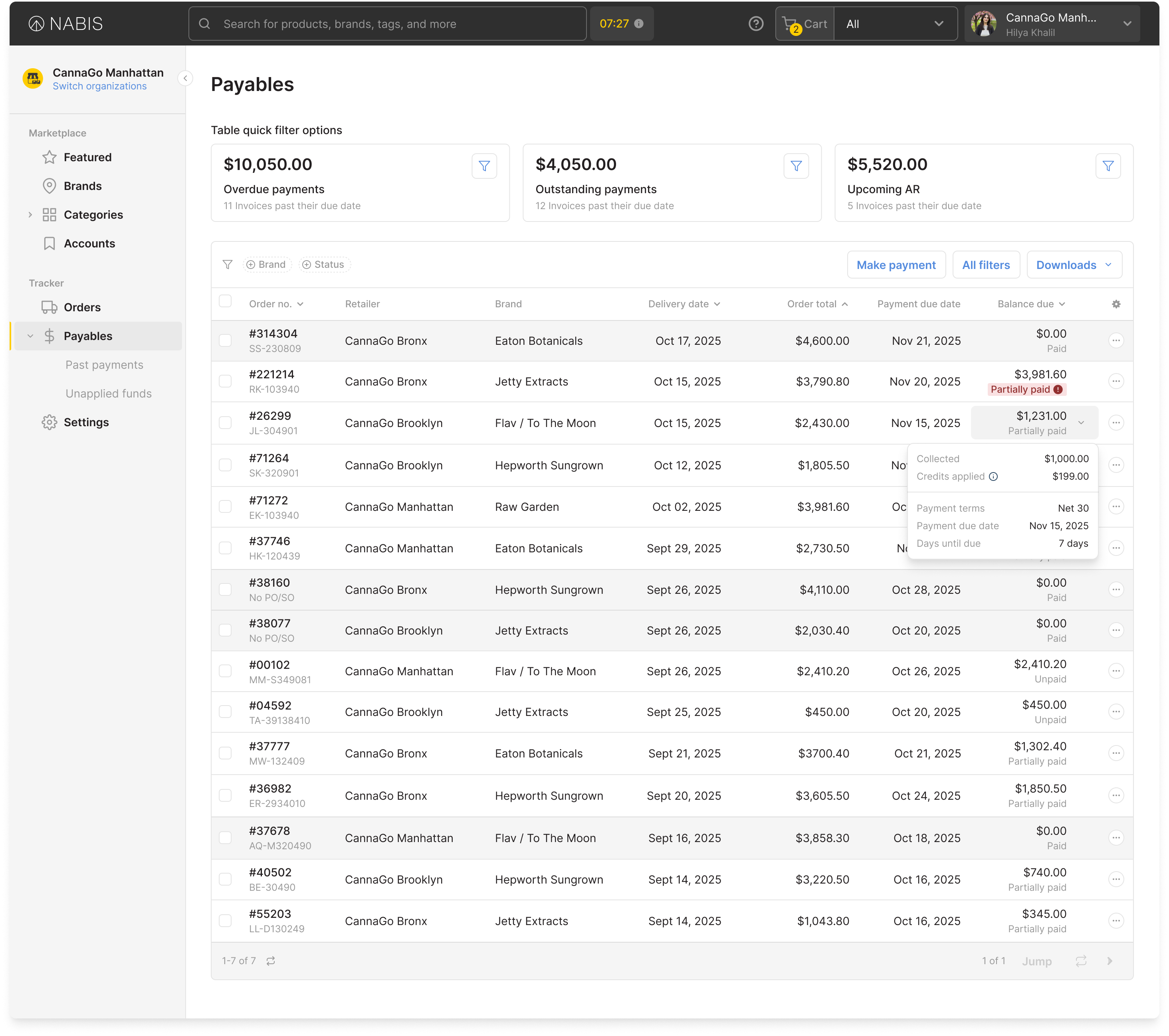The image size is (1169, 1036).
Task: Go to Past payments in sidebar
Action: (104, 365)
